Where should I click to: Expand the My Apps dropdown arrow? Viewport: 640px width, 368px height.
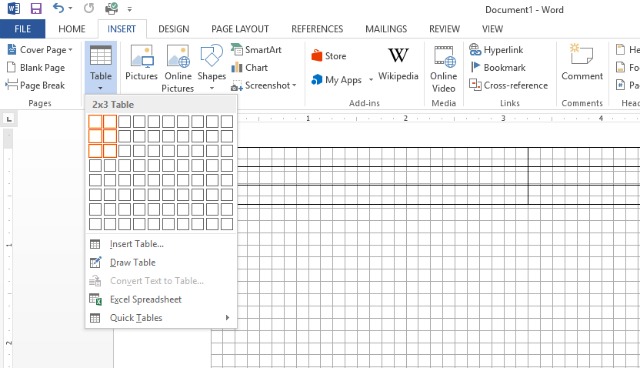(371, 80)
